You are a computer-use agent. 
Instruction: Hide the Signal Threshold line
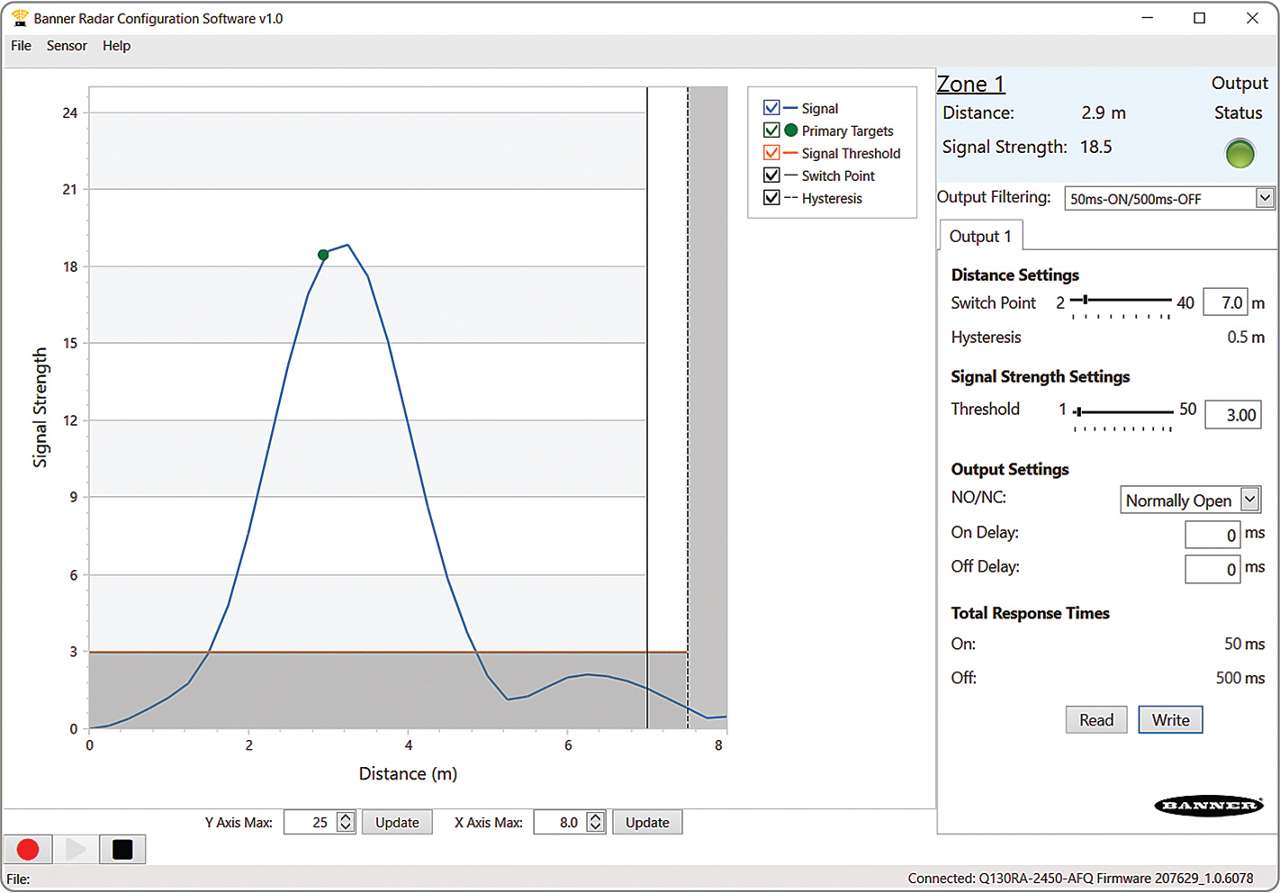[771, 152]
